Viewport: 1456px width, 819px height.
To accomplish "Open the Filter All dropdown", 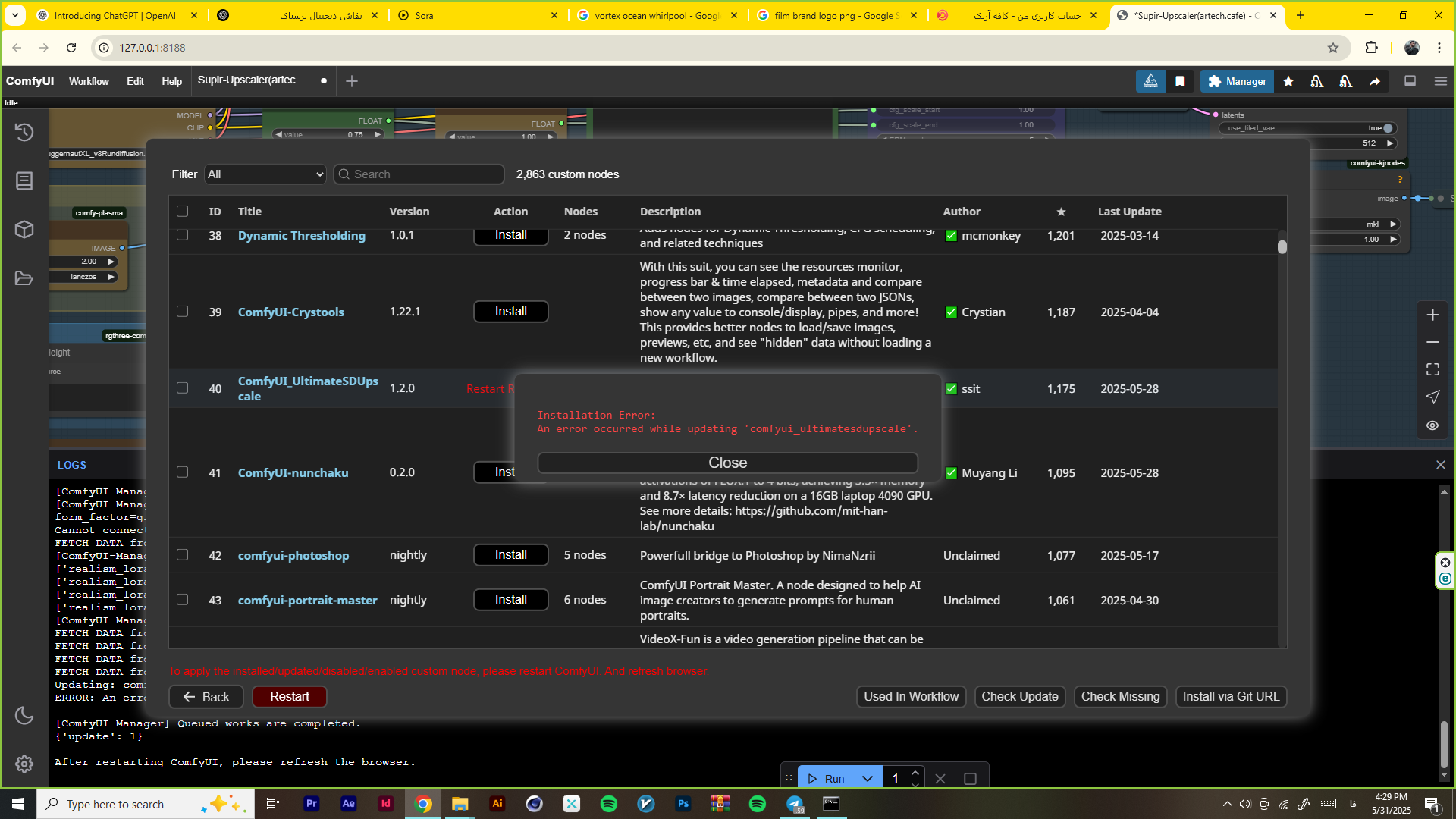I will (265, 174).
